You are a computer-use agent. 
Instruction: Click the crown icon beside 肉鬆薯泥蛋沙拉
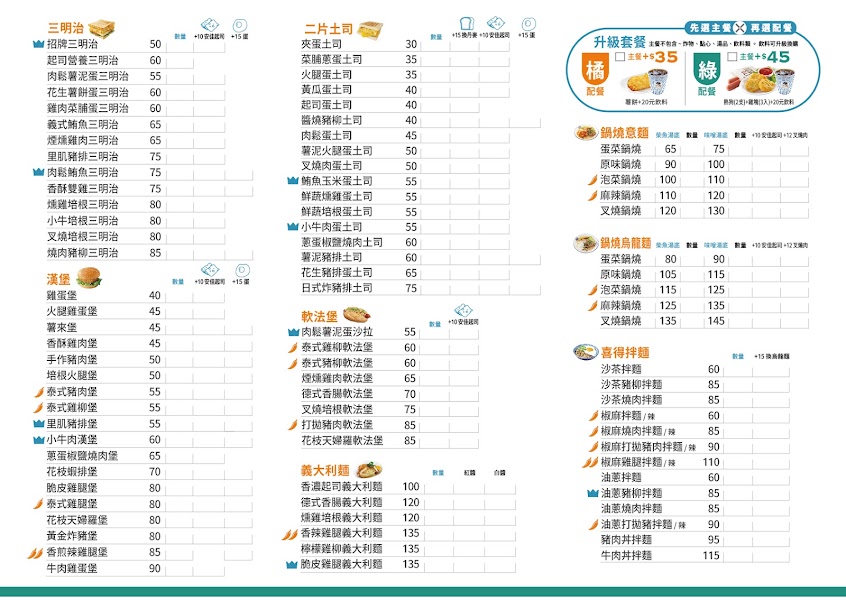[293, 332]
